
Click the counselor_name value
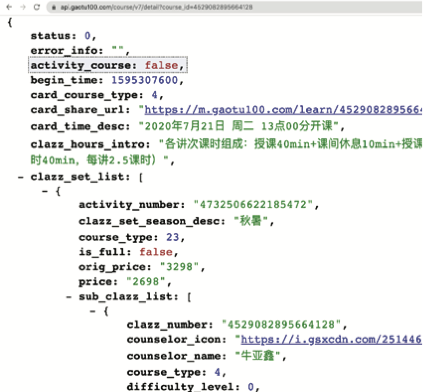[x=257, y=356]
